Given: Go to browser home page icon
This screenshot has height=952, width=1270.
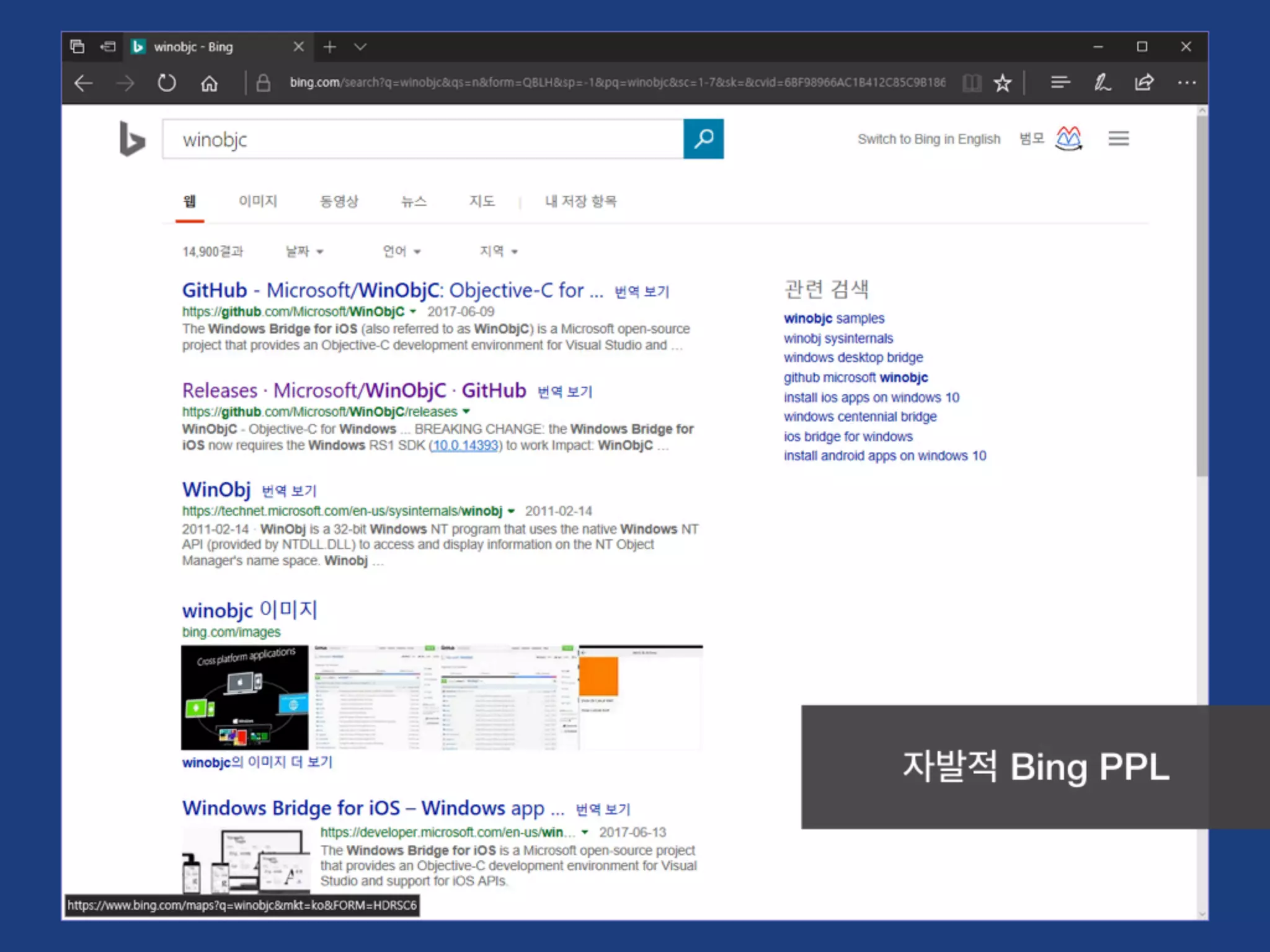Looking at the screenshot, I should pos(209,83).
